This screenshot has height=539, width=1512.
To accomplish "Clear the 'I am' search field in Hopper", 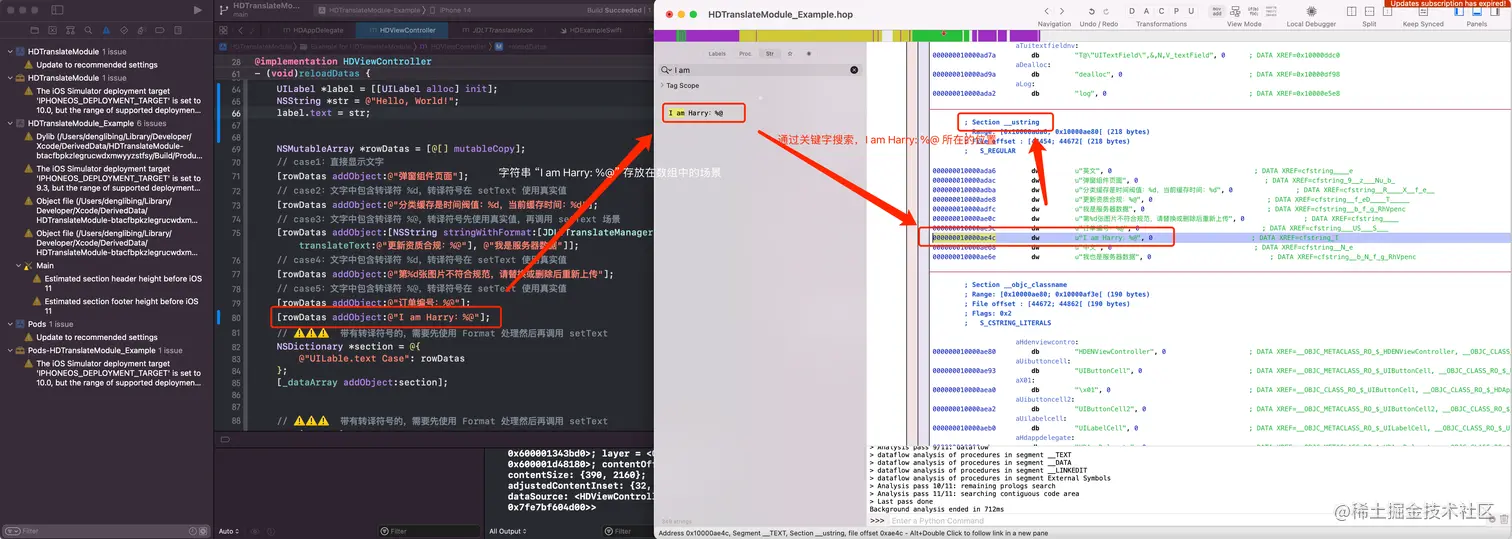I will (854, 70).
